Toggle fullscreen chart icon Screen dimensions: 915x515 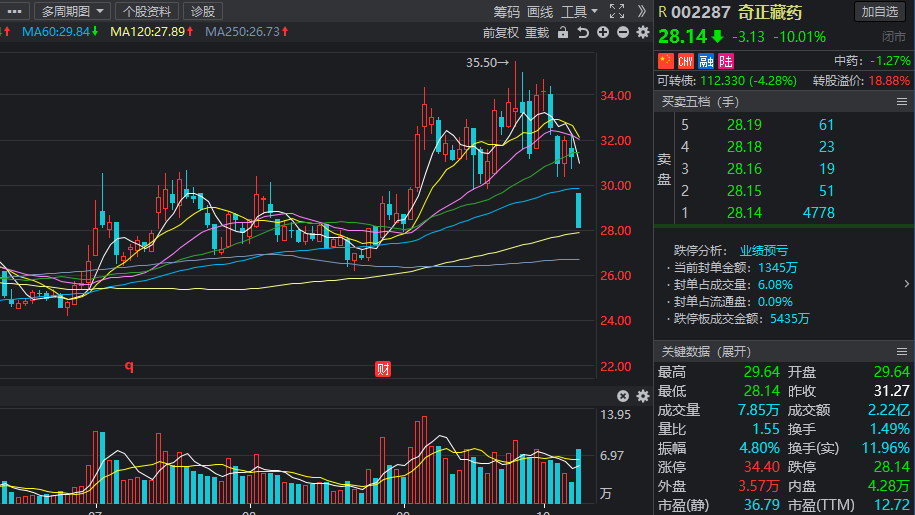[x=617, y=11]
